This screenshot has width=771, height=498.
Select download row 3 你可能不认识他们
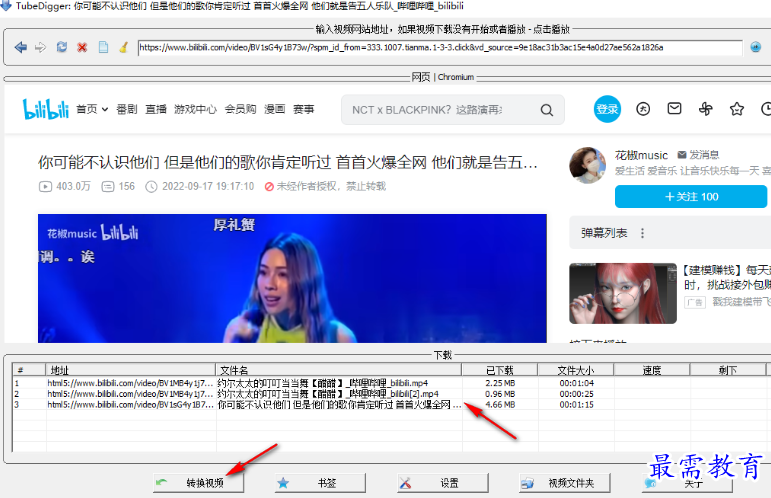click(388, 405)
